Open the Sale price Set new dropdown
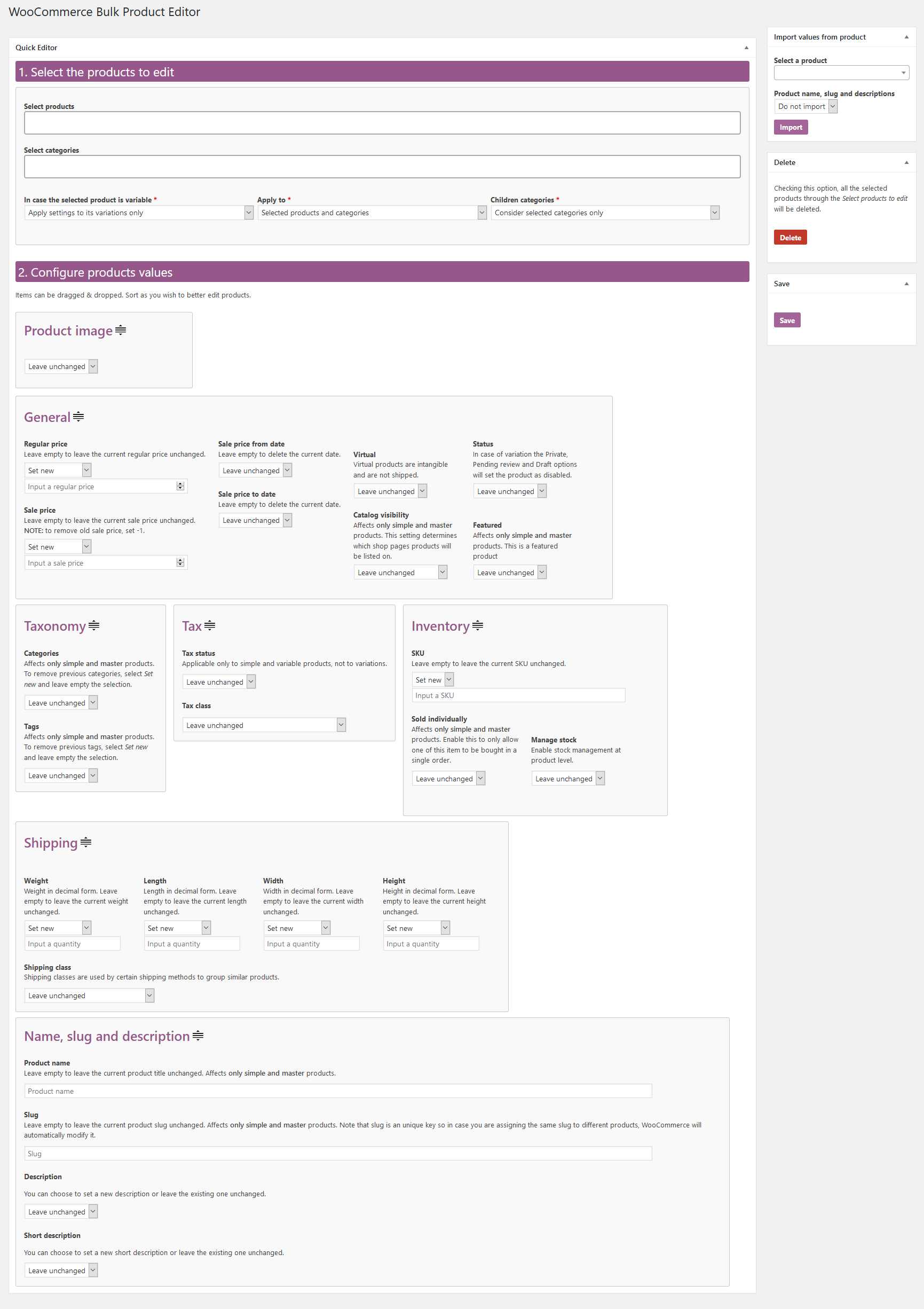The height and width of the screenshot is (1309, 924). click(x=58, y=547)
